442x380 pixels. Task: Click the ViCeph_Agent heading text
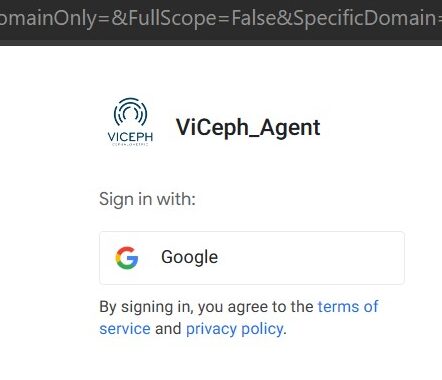click(x=248, y=128)
